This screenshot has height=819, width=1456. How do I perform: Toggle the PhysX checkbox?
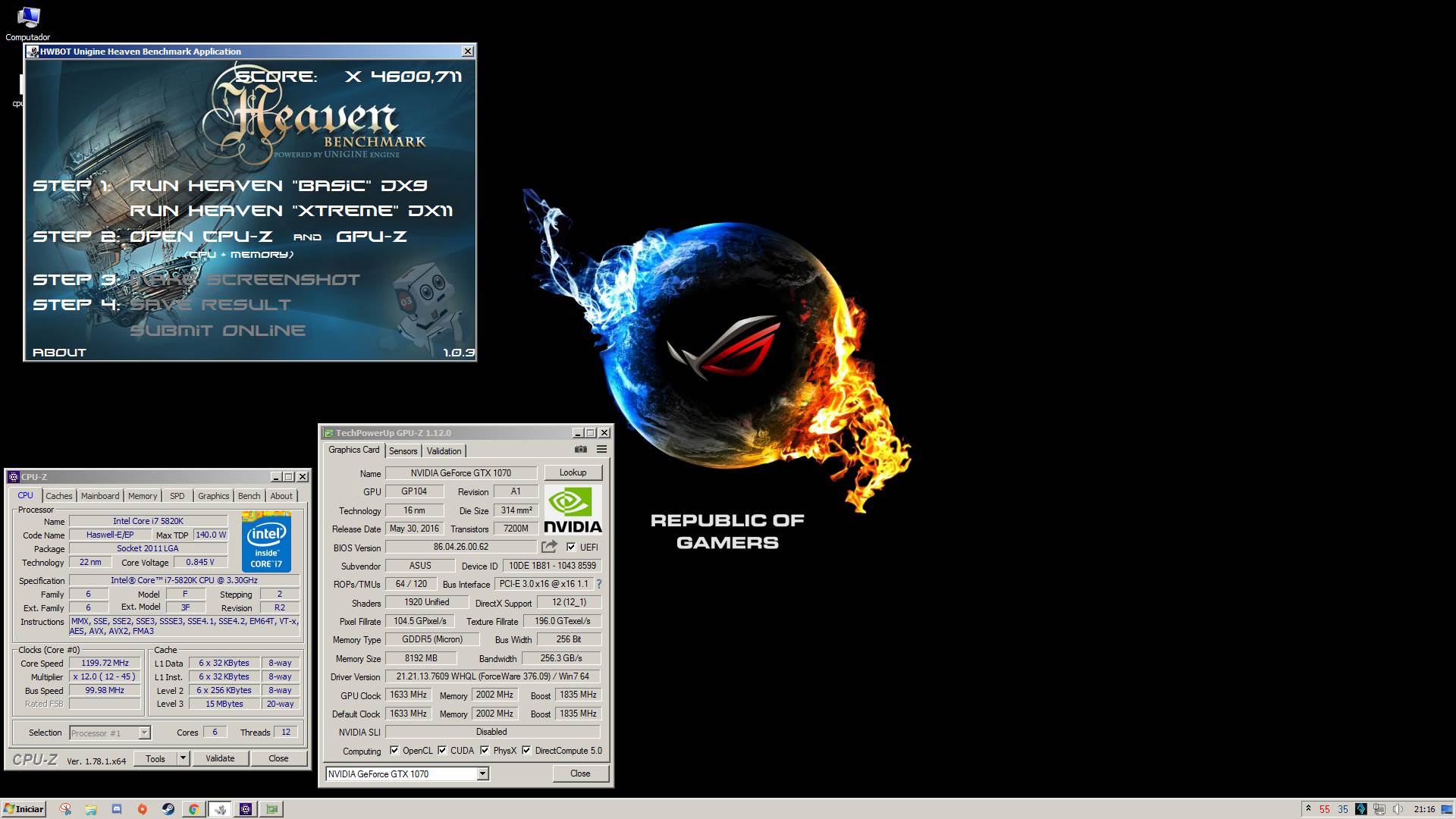(485, 751)
